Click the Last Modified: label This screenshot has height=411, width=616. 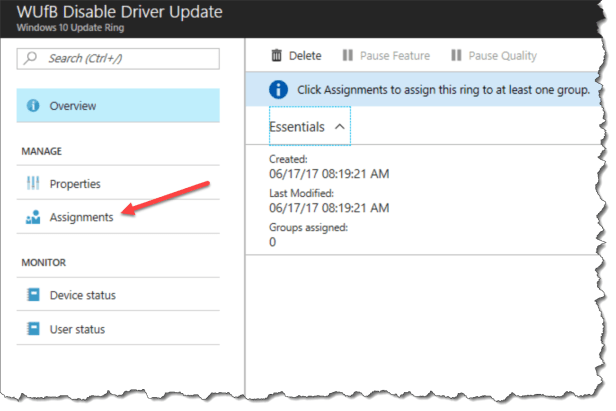pos(301,193)
